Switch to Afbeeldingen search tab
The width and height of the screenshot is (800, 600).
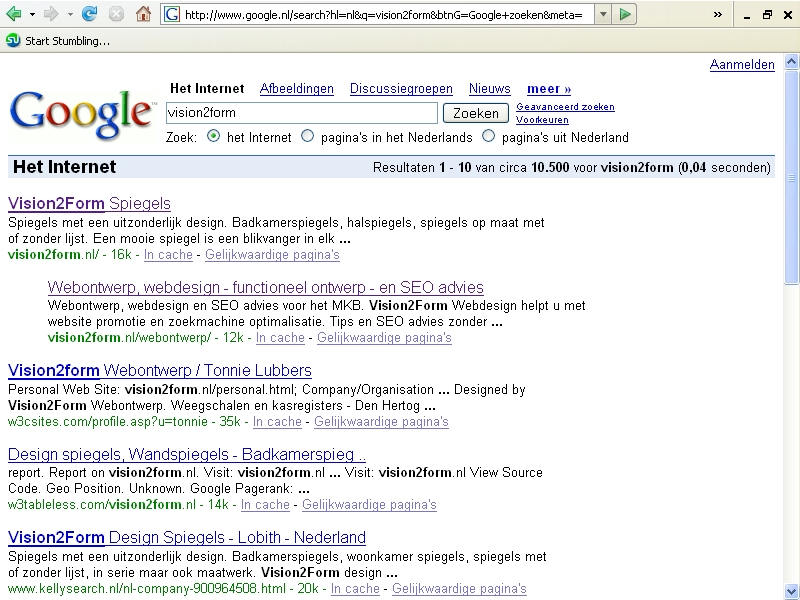[296, 89]
